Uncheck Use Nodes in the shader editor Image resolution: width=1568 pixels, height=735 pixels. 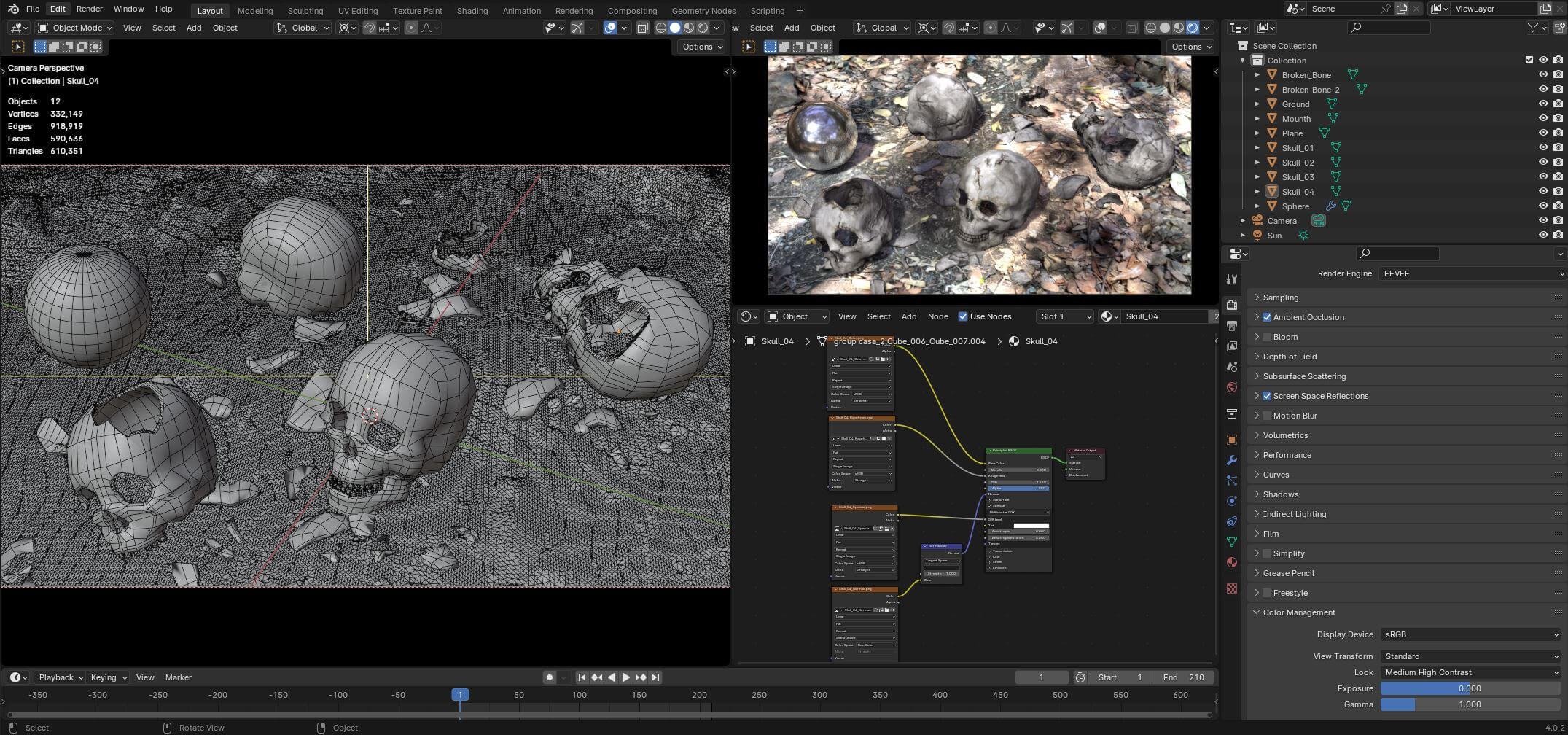pyautogui.click(x=963, y=316)
